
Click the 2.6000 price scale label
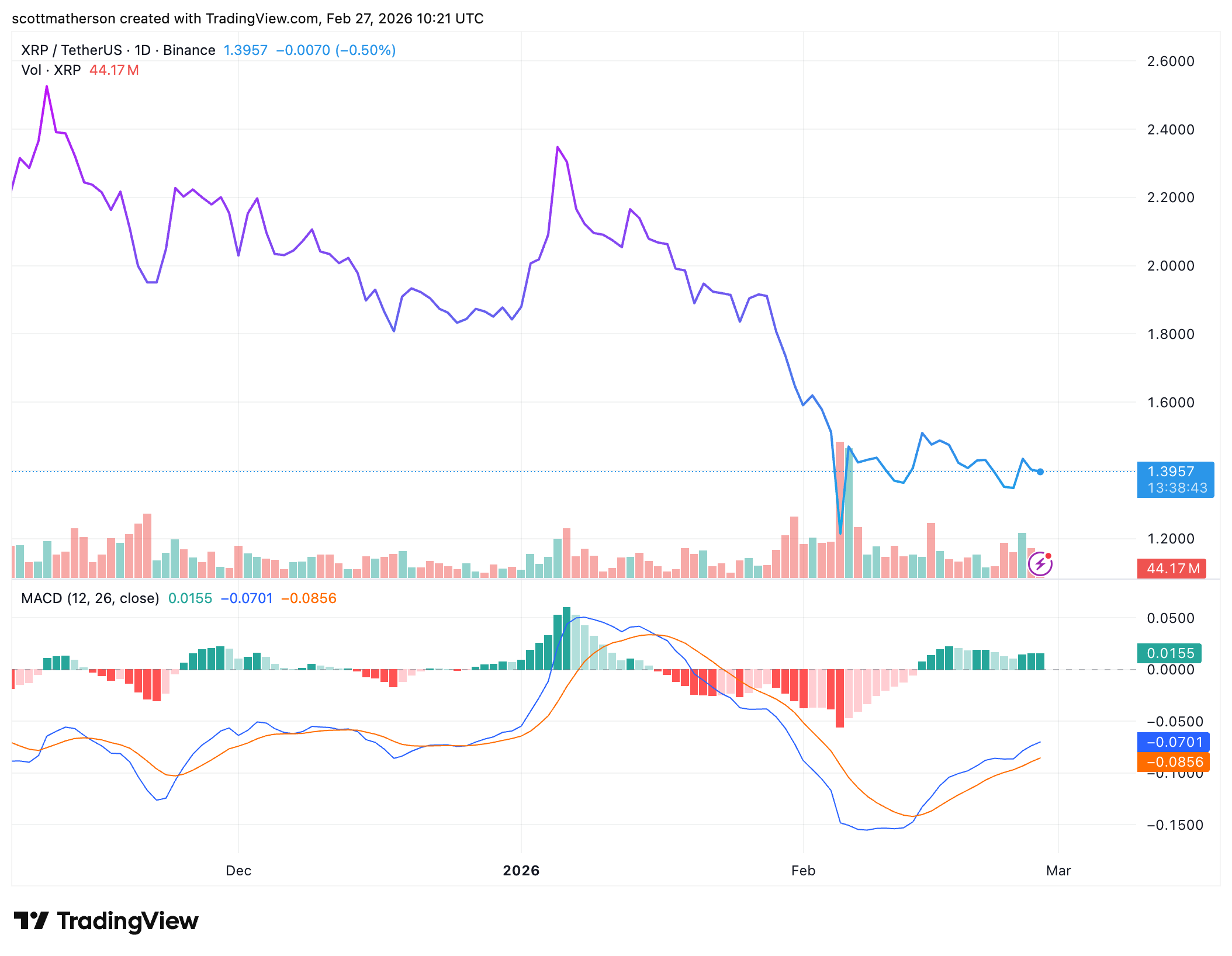(1171, 62)
